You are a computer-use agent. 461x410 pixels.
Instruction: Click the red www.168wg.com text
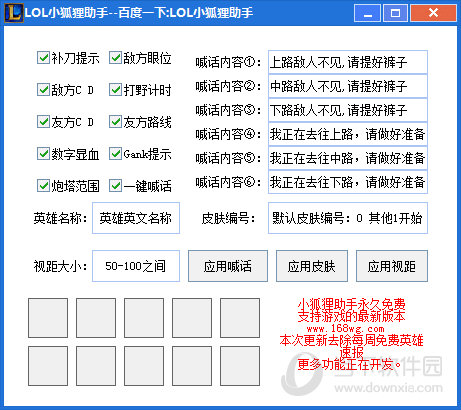345,329
